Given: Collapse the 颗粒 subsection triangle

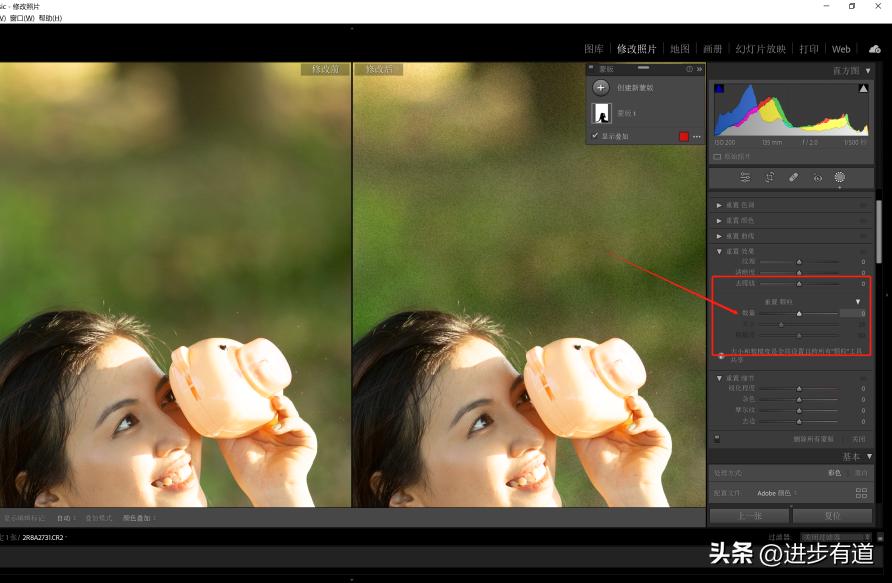Looking at the screenshot, I should [x=858, y=301].
